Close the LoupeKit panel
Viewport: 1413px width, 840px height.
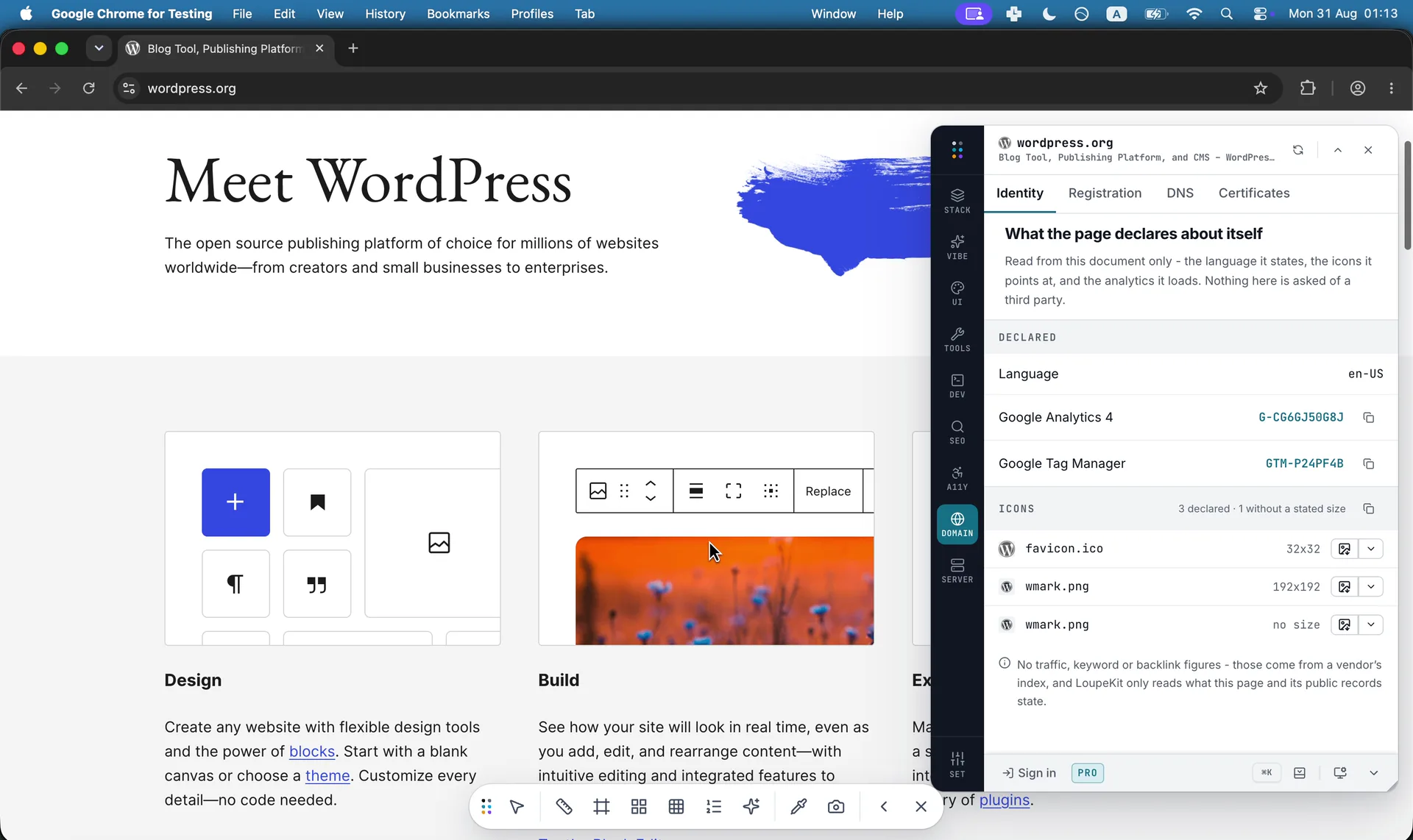1368,150
